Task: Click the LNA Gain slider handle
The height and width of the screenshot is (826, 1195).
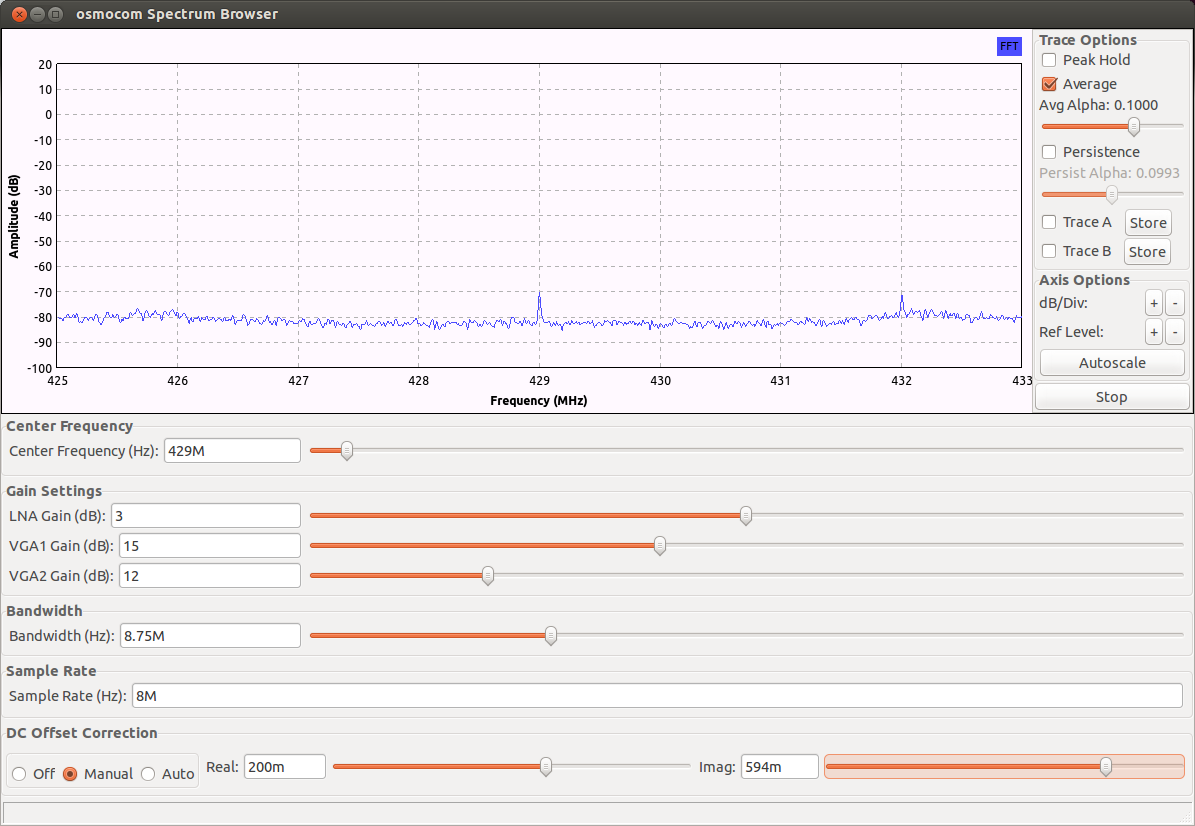Action: 746,516
